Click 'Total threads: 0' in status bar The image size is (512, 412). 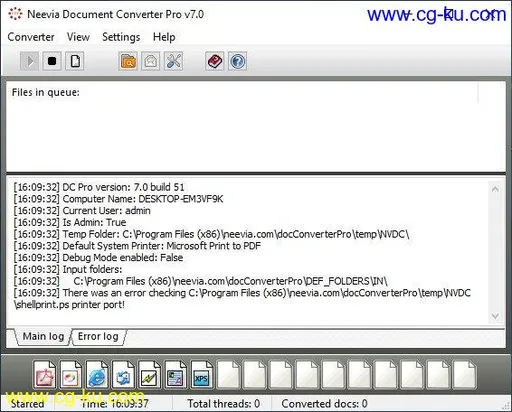coord(224,404)
